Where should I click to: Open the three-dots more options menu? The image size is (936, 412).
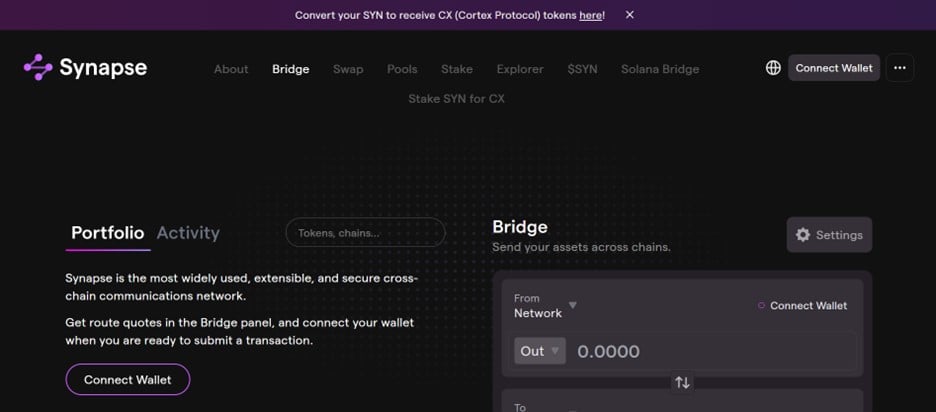pos(900,68)
